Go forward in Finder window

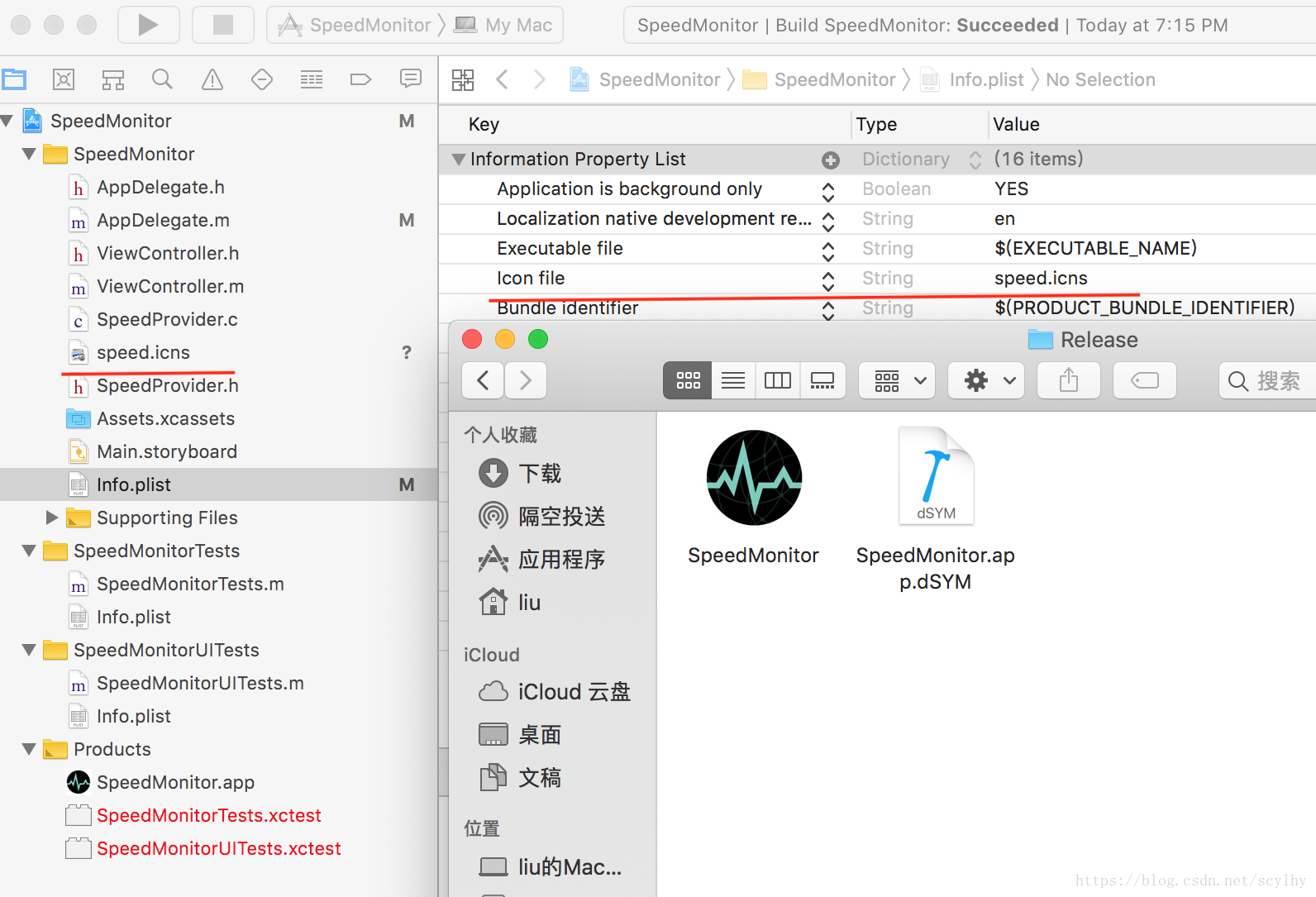(526, 380)
